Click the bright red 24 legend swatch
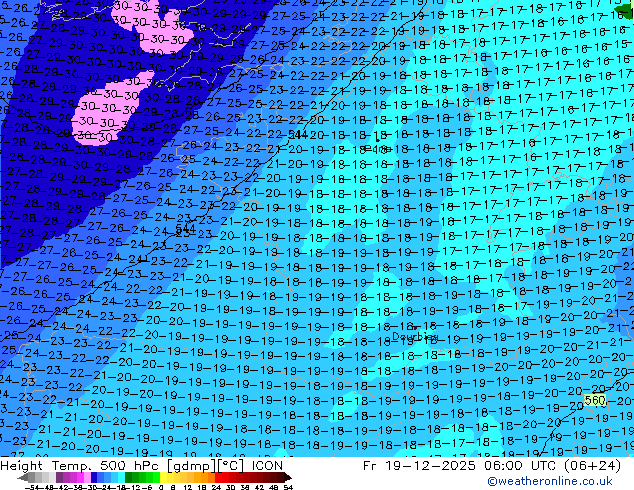Image resolution: width=634 pixels, height=490 pixels. coord(218,477)
